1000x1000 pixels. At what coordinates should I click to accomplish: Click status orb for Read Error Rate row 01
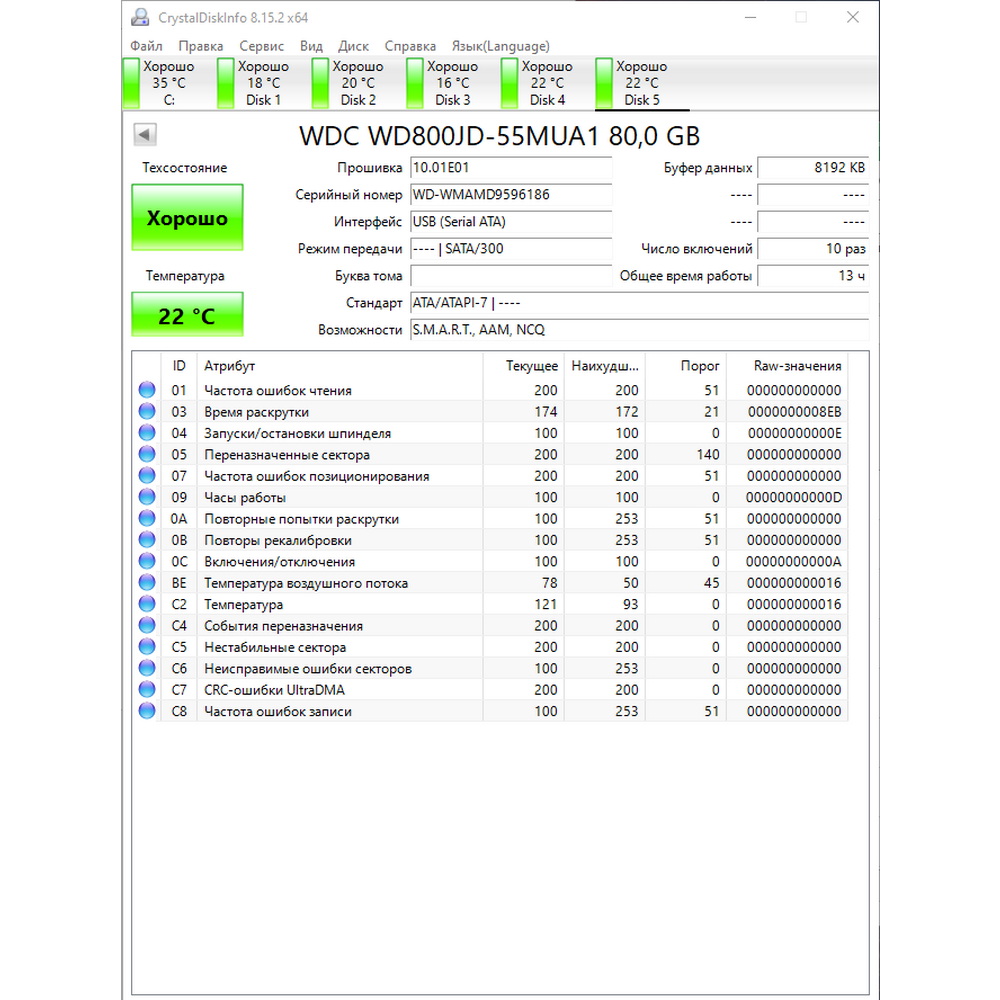pyautogui.click(x=147, y=390)
